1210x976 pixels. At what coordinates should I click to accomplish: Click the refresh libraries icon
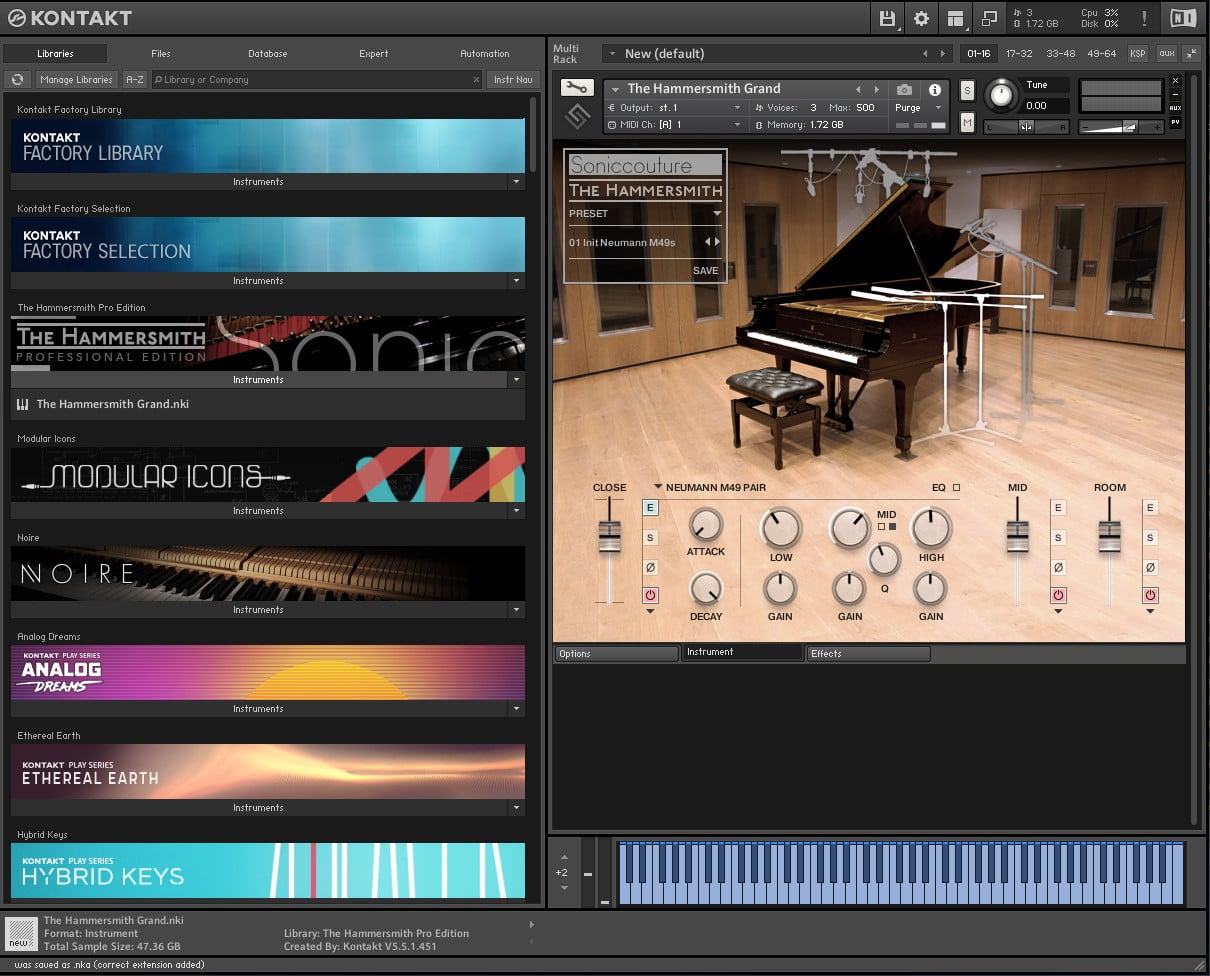click(x=17, y=80)
